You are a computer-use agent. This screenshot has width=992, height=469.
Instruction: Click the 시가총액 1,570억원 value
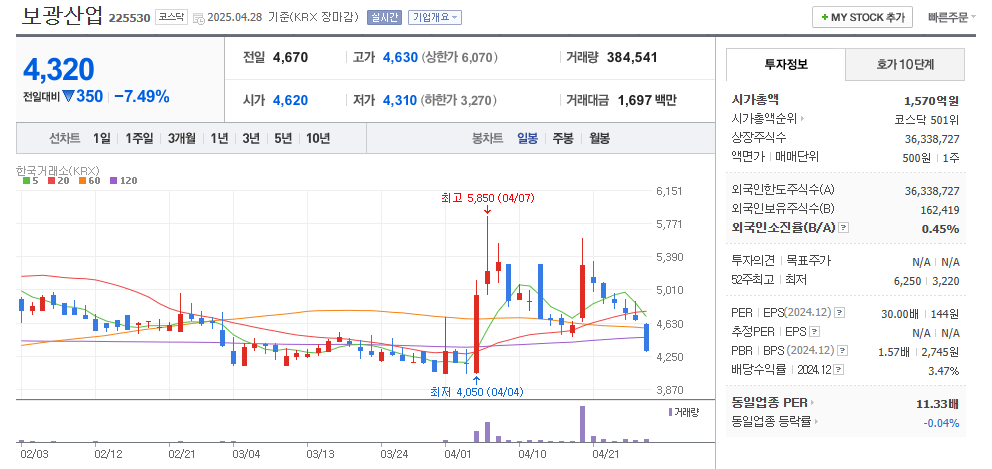click(x=932, y=100)
